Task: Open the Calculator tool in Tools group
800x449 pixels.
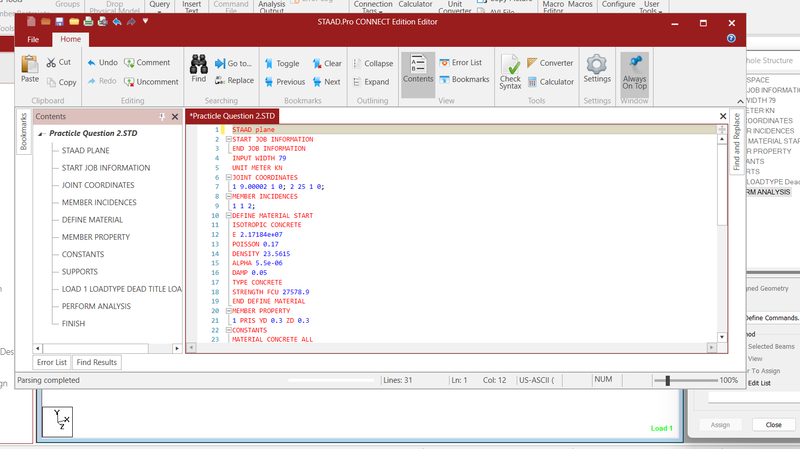Action: click(x=551, y=82)
